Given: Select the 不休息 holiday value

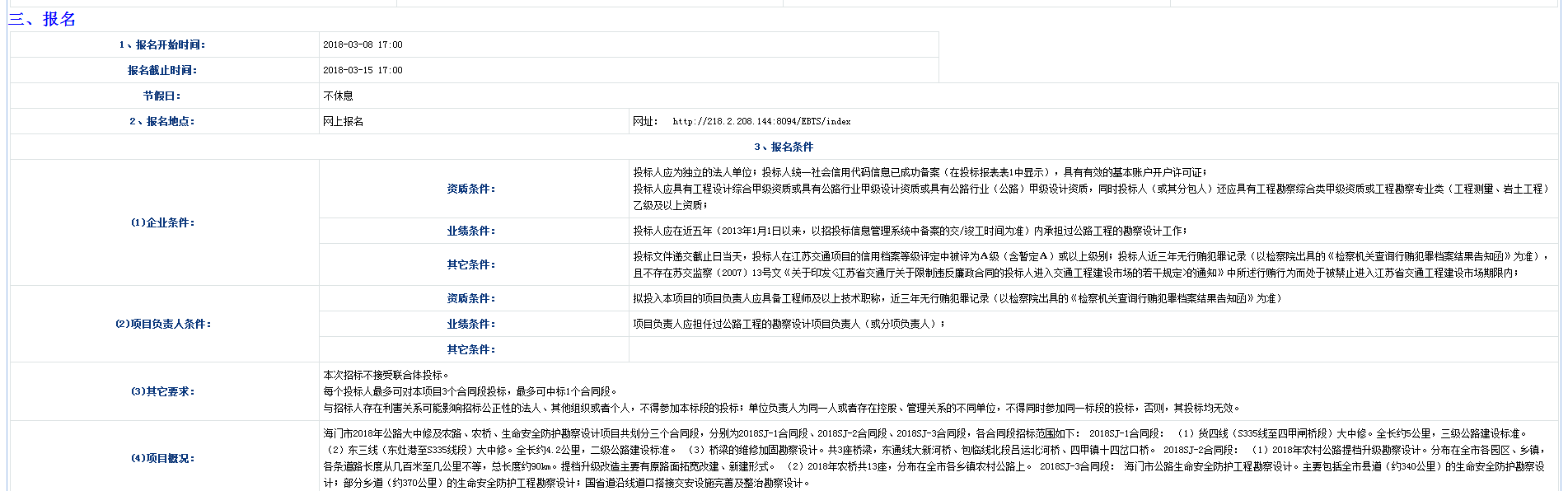Looking at the screenshot, I should [x=339, y=96].
